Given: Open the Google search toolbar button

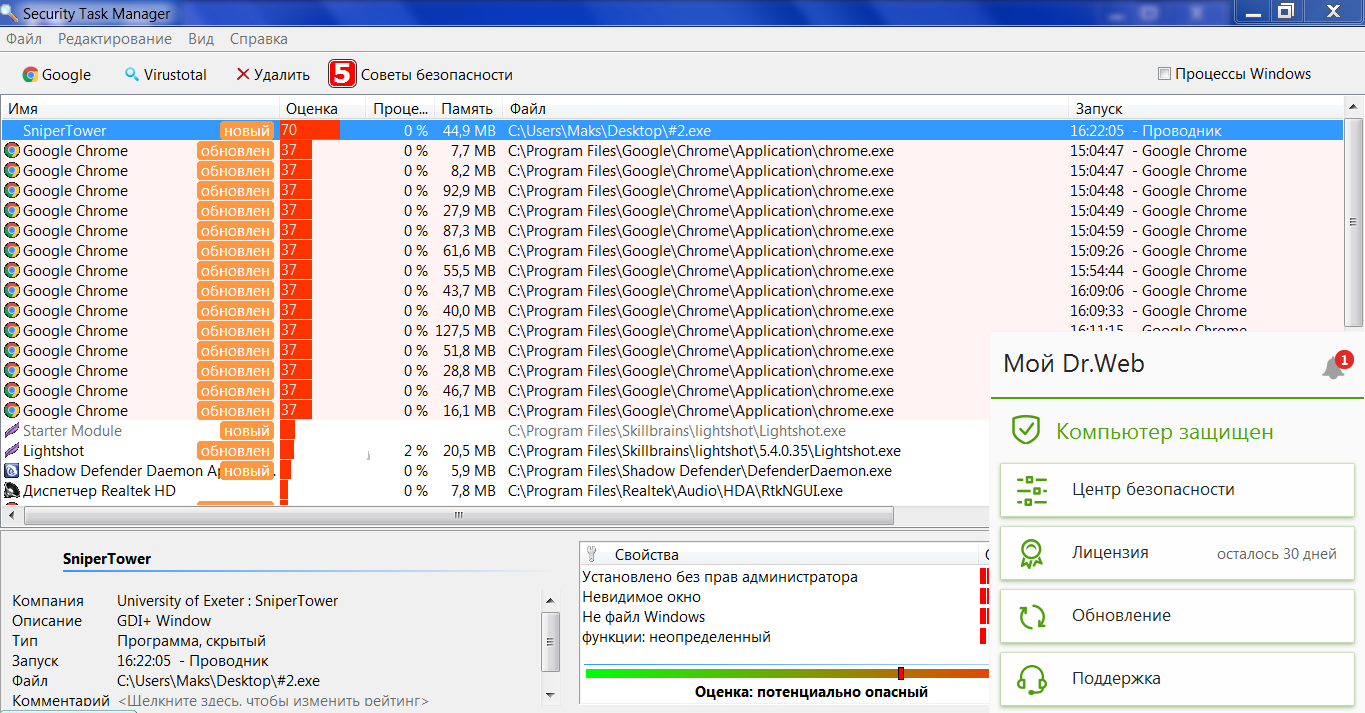Looking at the screenshot, I should pyautogui.click(x=57, y=75).
